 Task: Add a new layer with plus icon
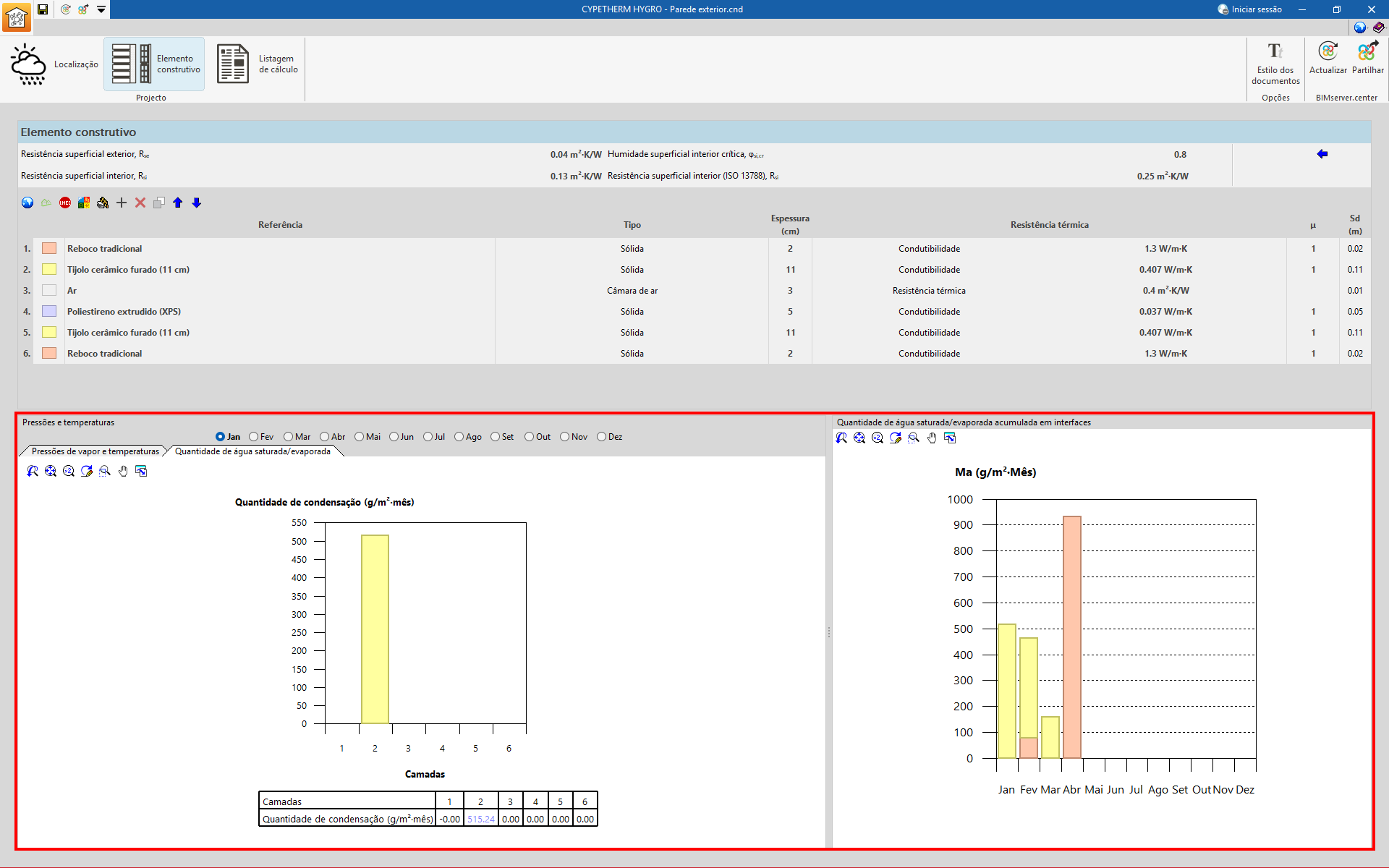pyautogui.click(x=122, y=203)
